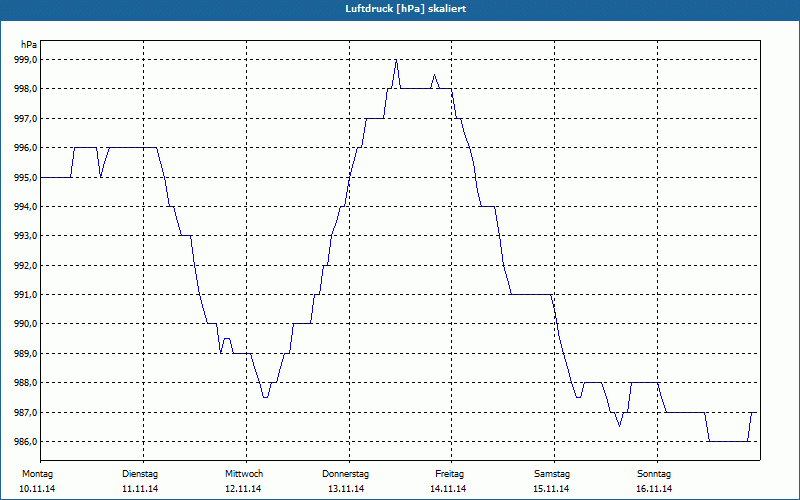
Task: Click the 992,0 axis value
Action: tap(26, 265)
